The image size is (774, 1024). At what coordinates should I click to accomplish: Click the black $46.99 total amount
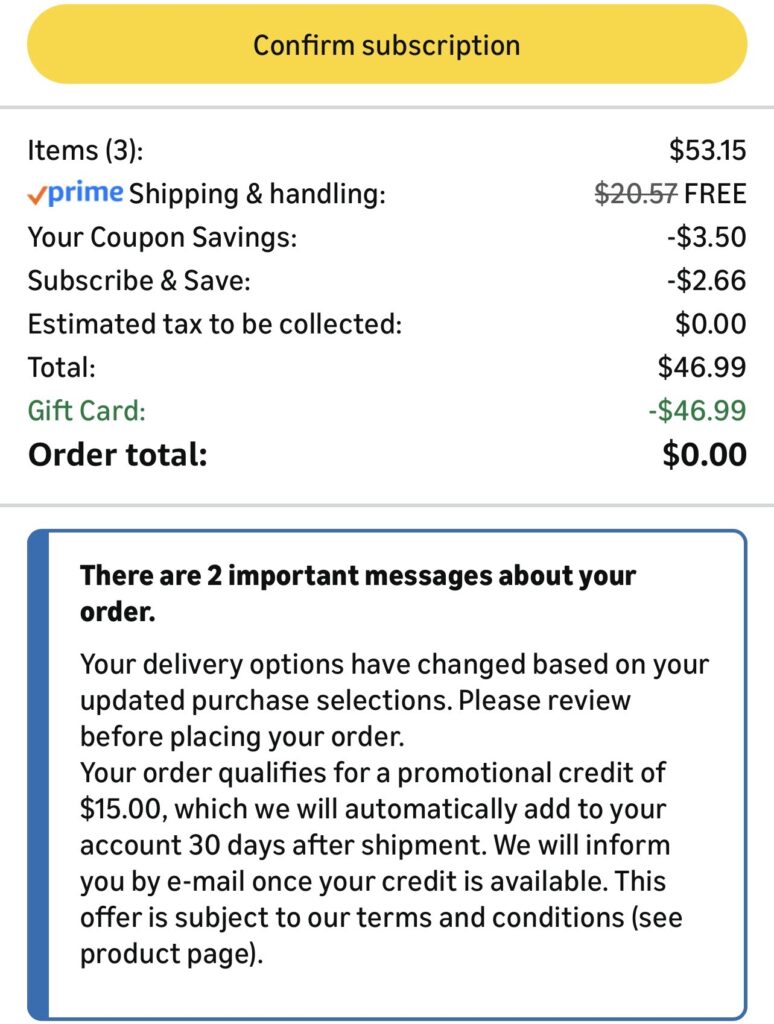tap(702, 367)
